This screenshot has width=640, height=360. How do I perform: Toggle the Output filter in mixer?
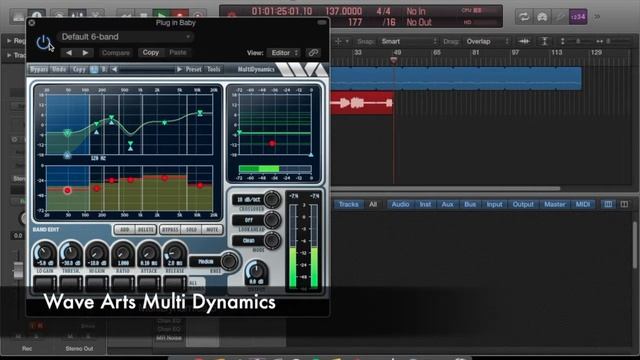pos(523,204)
